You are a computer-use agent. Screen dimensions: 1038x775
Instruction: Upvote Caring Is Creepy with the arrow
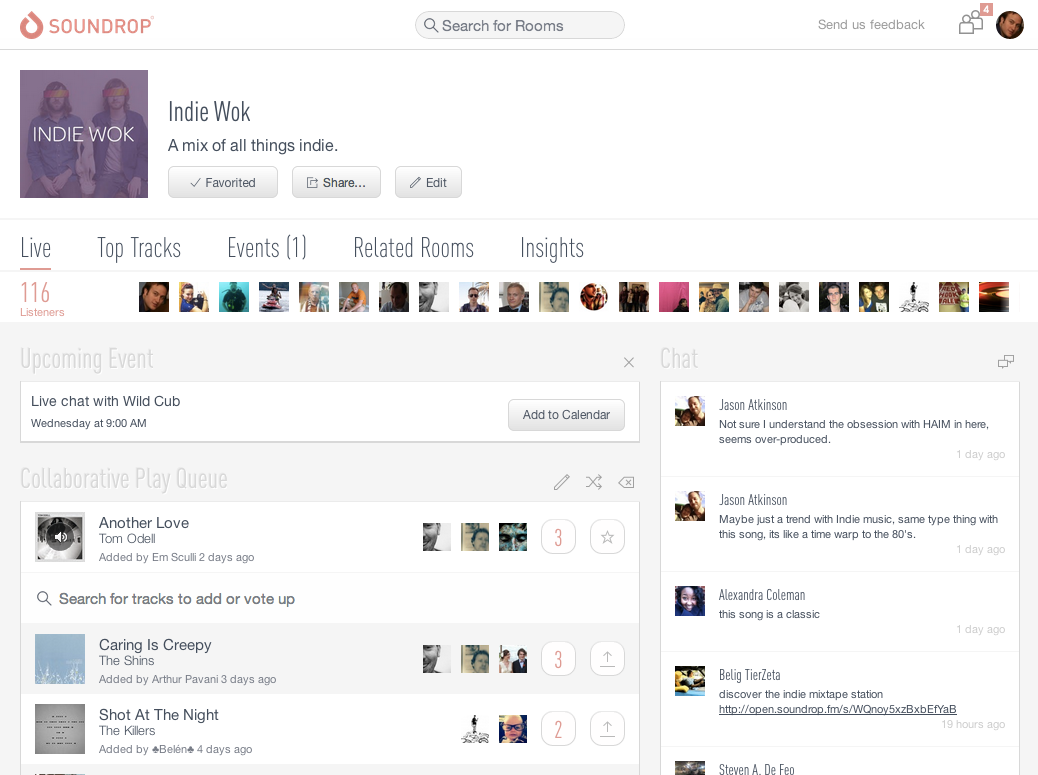pyautogui.click(x=607, y=659)
